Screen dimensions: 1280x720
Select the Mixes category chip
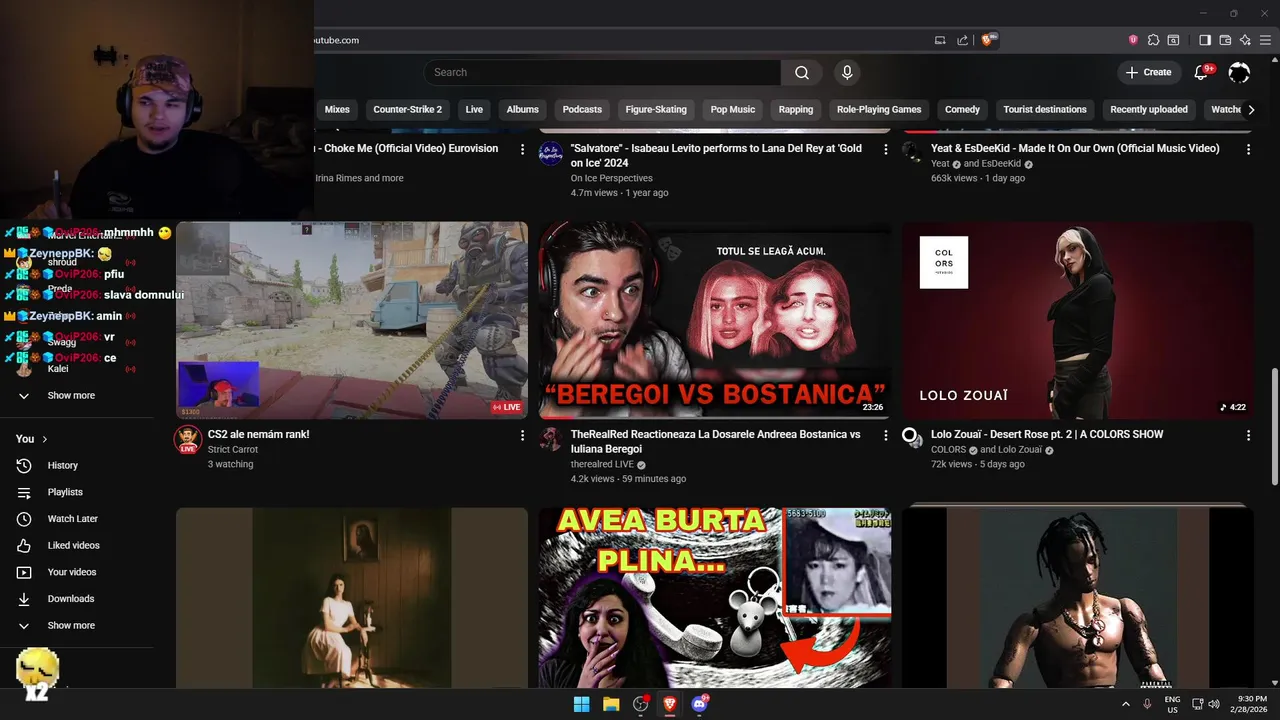pos(337,109)
